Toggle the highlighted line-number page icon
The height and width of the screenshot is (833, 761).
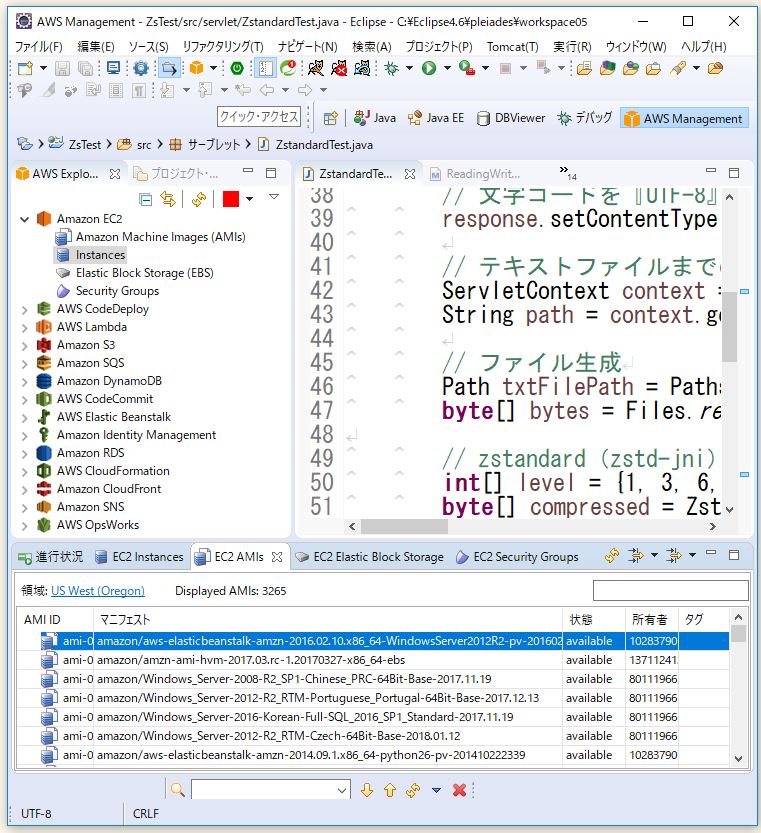tap(265, 68)
